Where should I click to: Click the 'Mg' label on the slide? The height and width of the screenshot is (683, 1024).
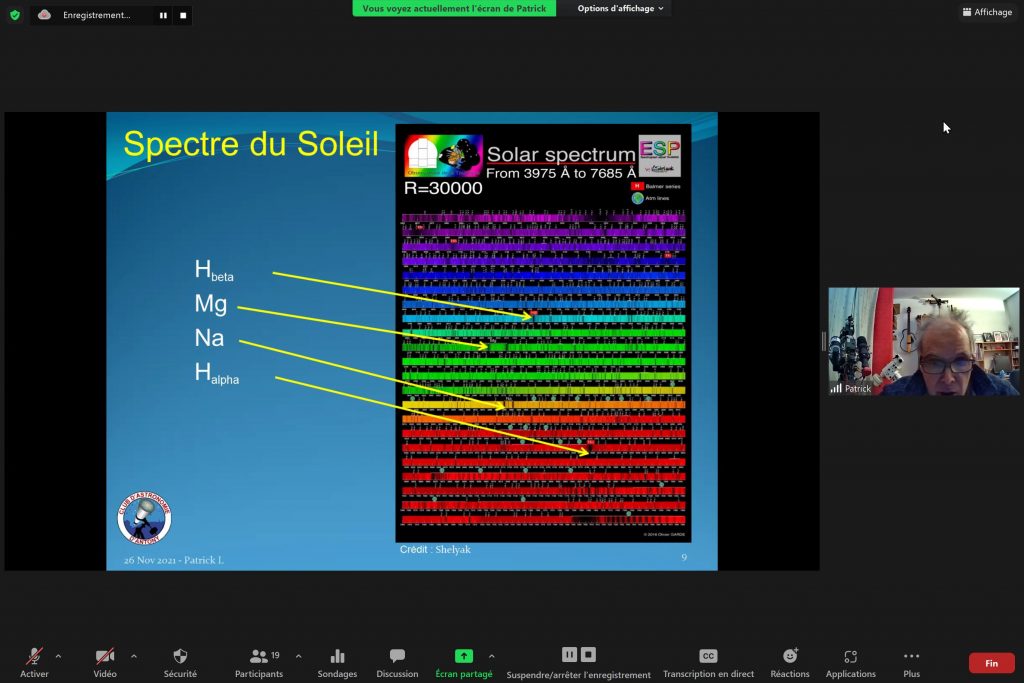point(211,304)
